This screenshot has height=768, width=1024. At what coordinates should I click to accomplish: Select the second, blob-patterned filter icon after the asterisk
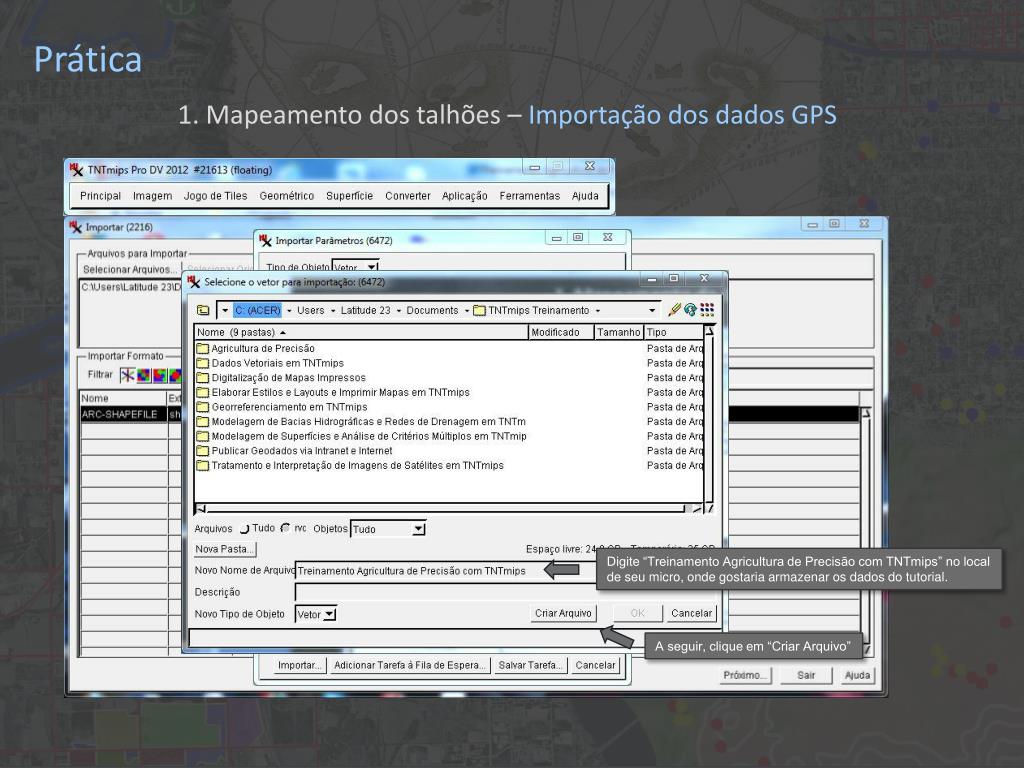(x=159, y=376)
